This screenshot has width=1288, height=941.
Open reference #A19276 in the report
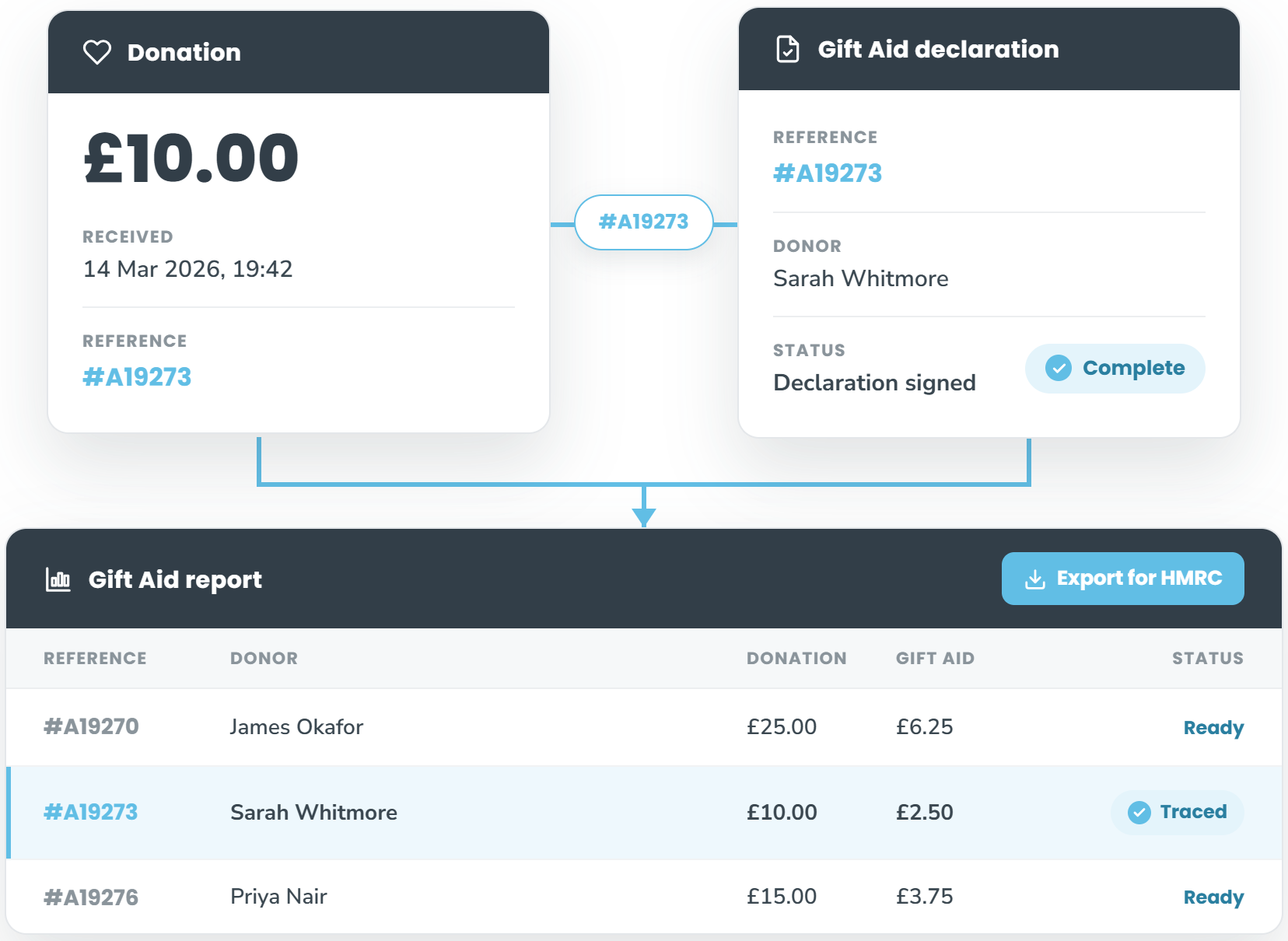91,897
